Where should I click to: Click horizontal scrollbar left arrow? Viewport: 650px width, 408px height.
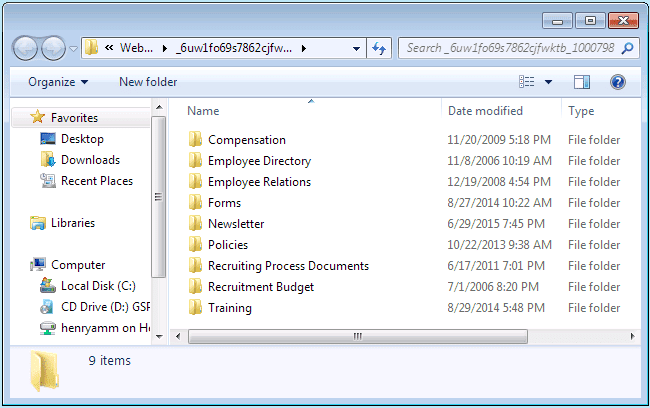tap(178, 336)
